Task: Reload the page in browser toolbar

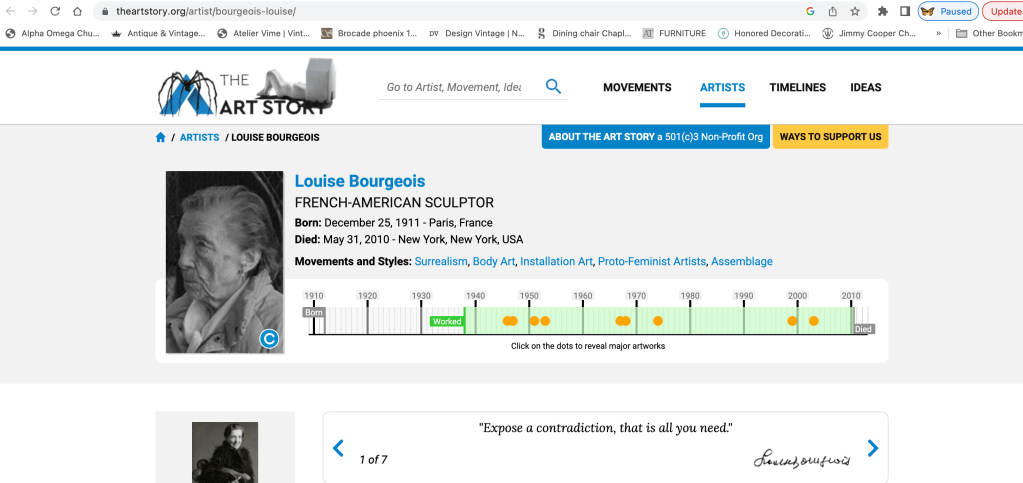Action: tap(54, 11)
